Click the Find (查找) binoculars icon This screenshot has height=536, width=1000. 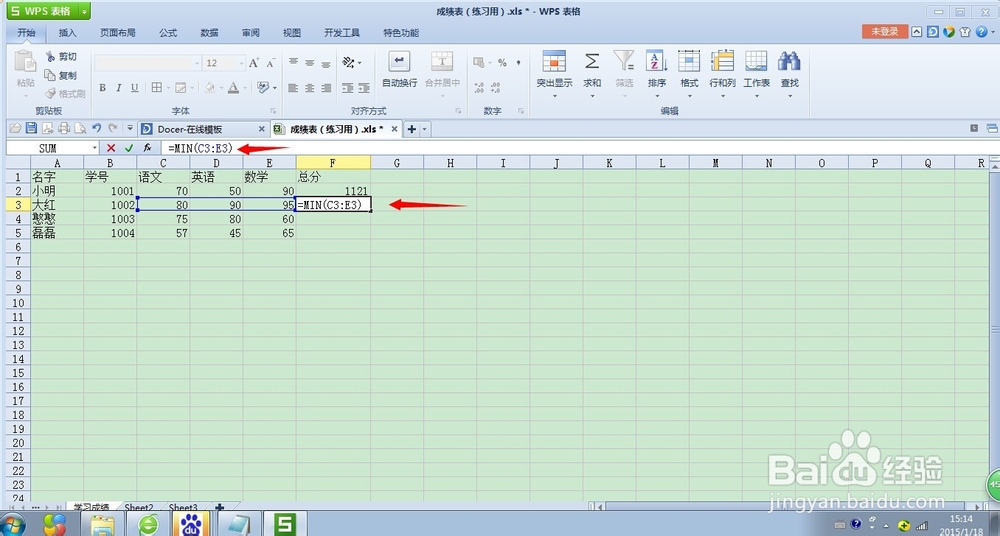pyautogui.click(x=790, y=61)
